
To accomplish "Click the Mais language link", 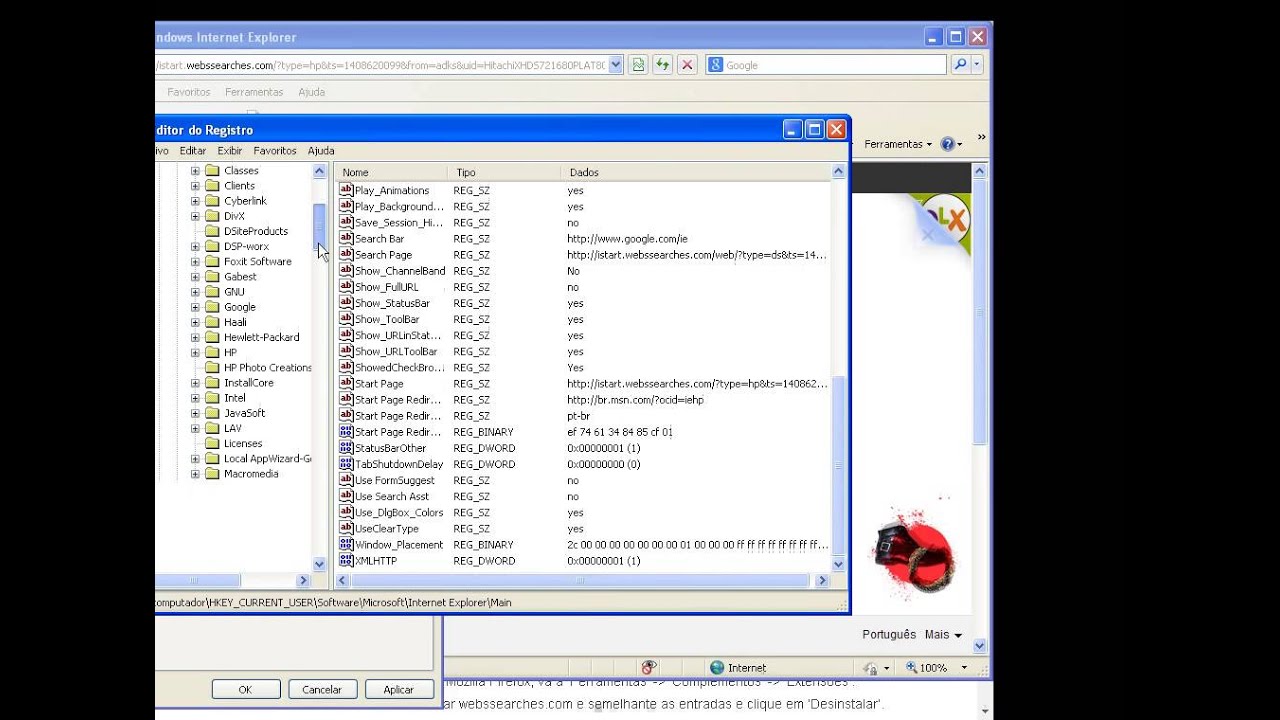I will (x=943, y=634).
